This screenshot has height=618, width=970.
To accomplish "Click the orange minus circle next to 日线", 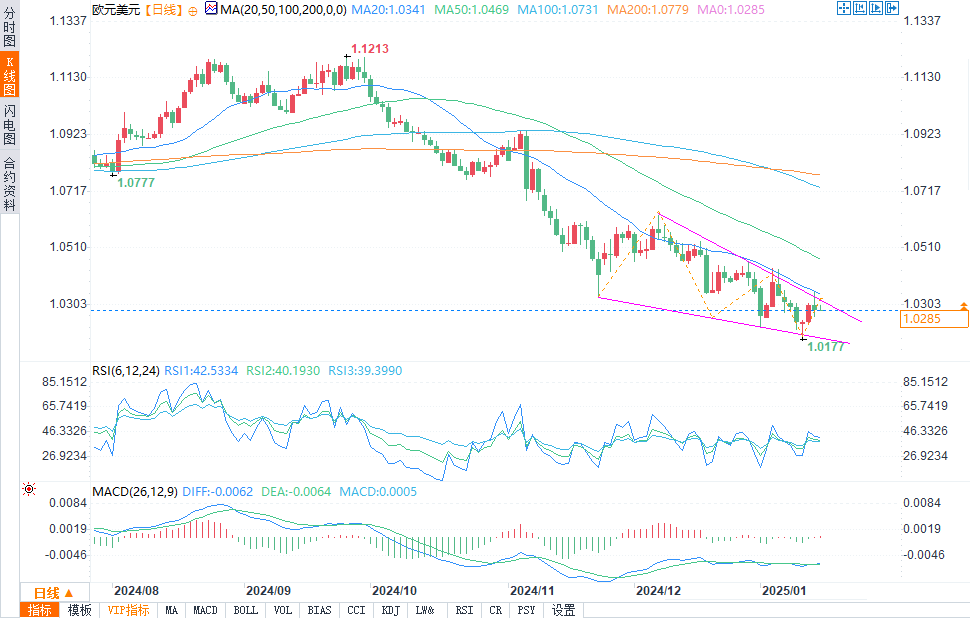I will [x=193, y=11].
